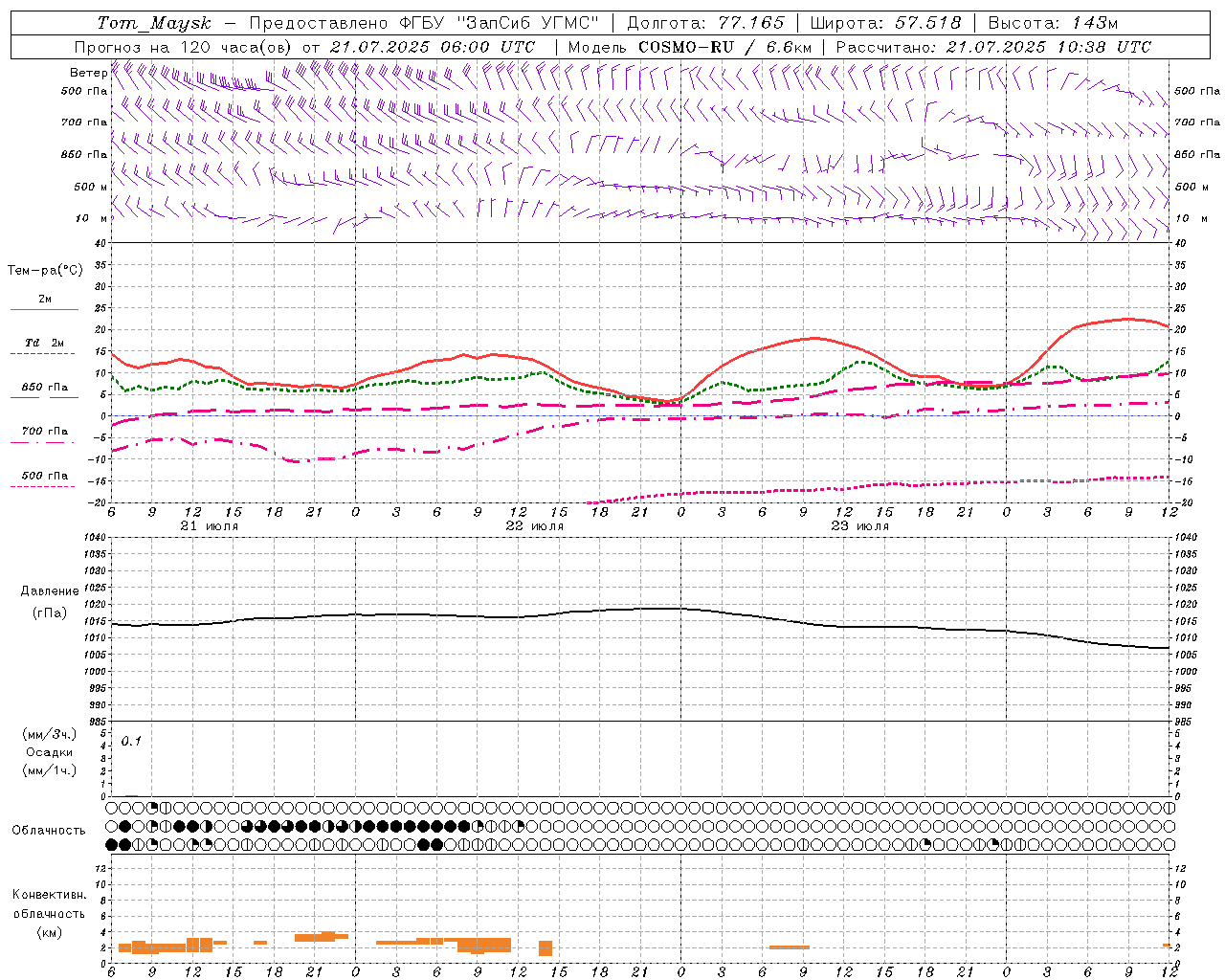The width and height of the screenshot is (1225, 980).
Task: Click the (мм/1ч.) precipitation unit label
Action: [50, 770]
